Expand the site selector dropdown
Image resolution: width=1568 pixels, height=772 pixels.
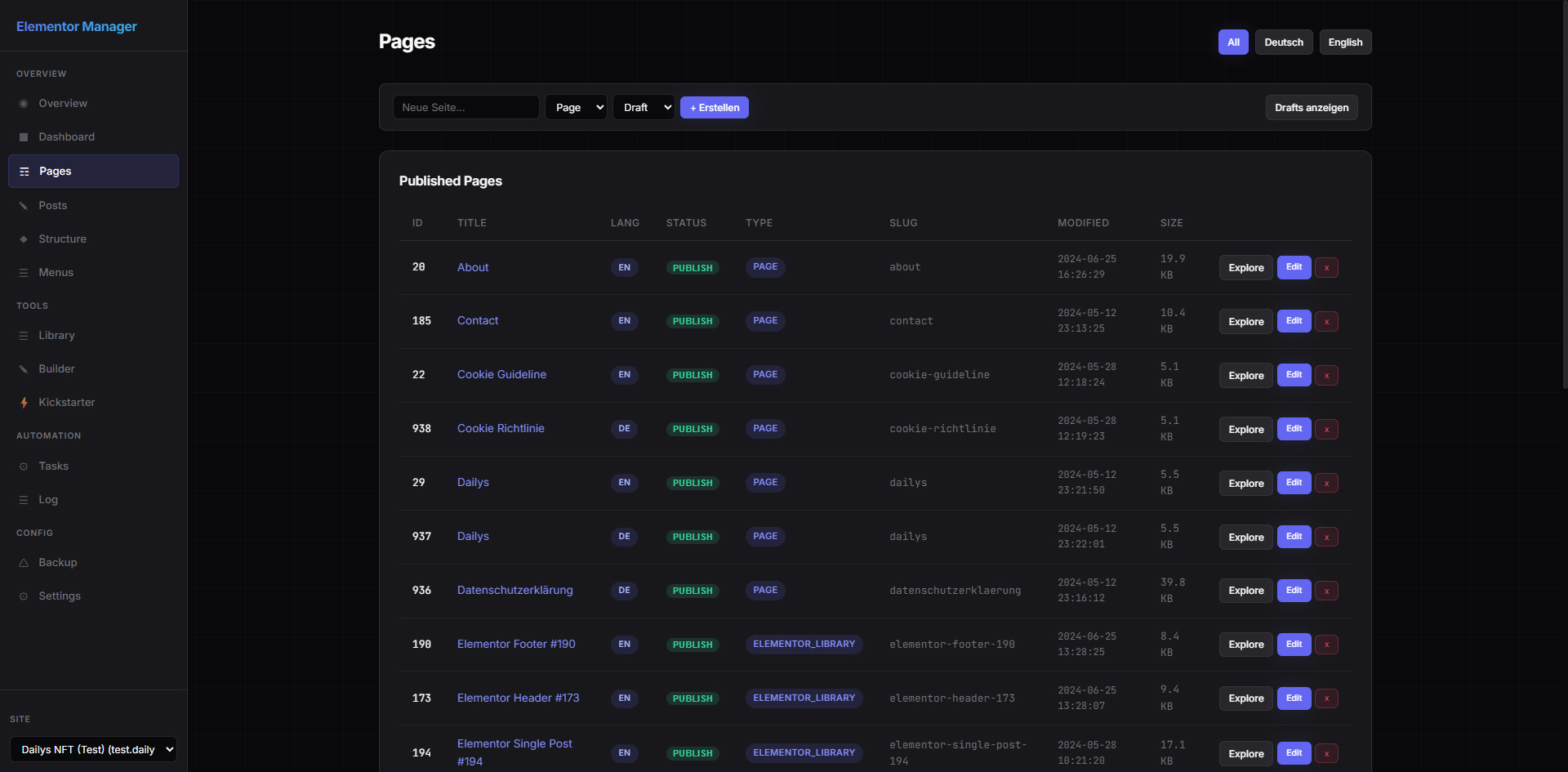point(93,750)
